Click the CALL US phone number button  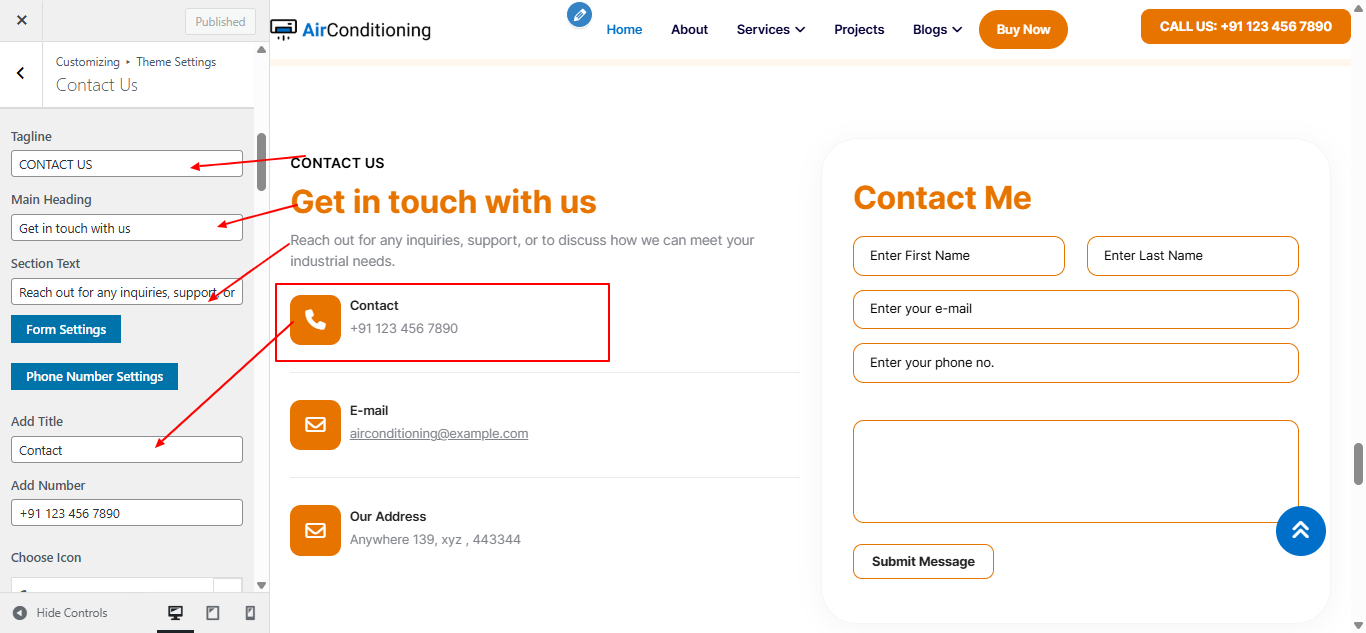(1245, 27)
